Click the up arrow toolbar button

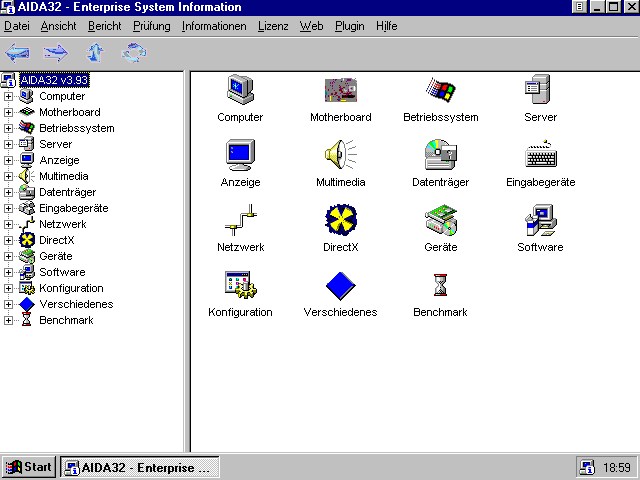coord(96,52)
